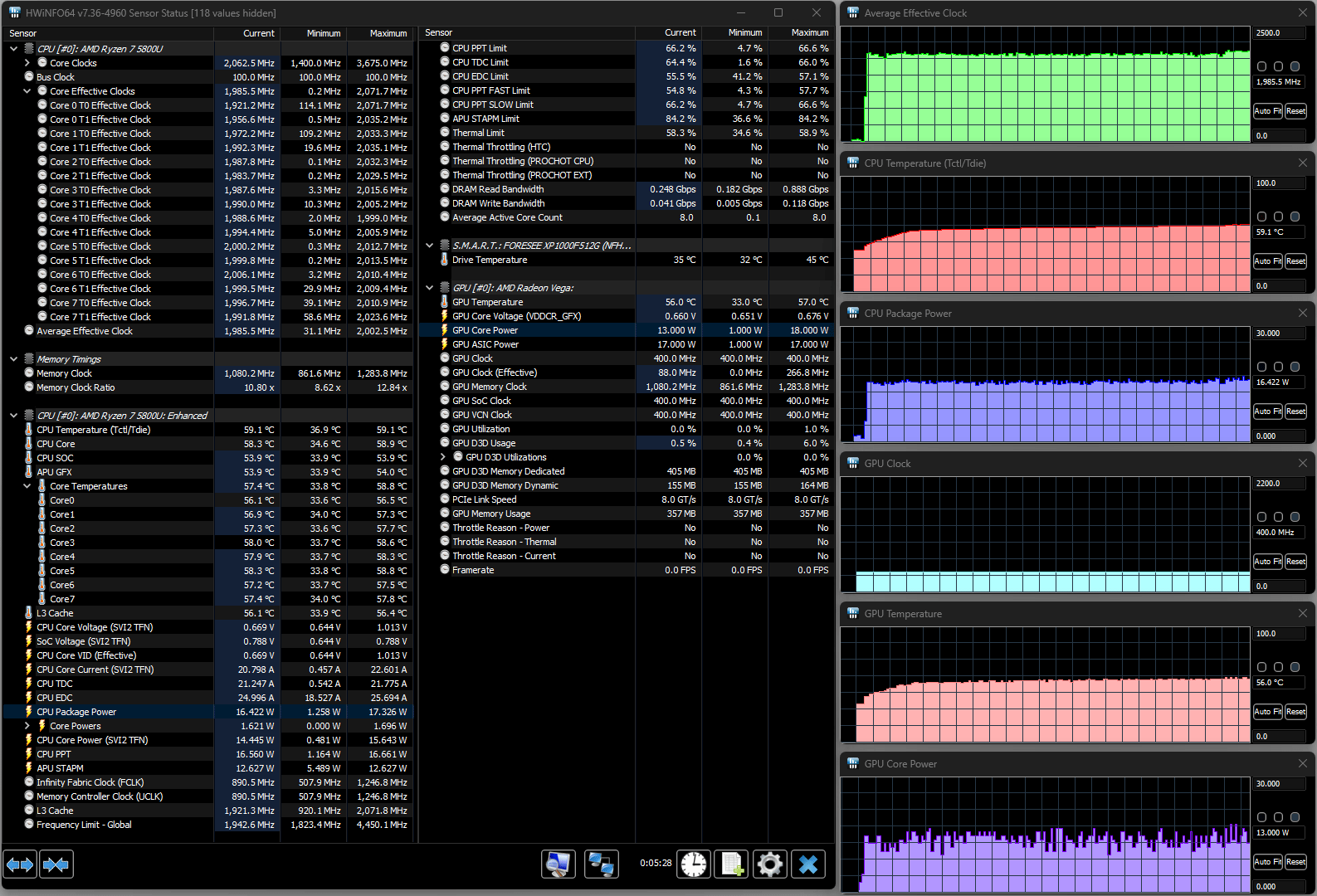Click the blue X icon in bottom toolbar
1317x896 pixels.
coord(808,864)
